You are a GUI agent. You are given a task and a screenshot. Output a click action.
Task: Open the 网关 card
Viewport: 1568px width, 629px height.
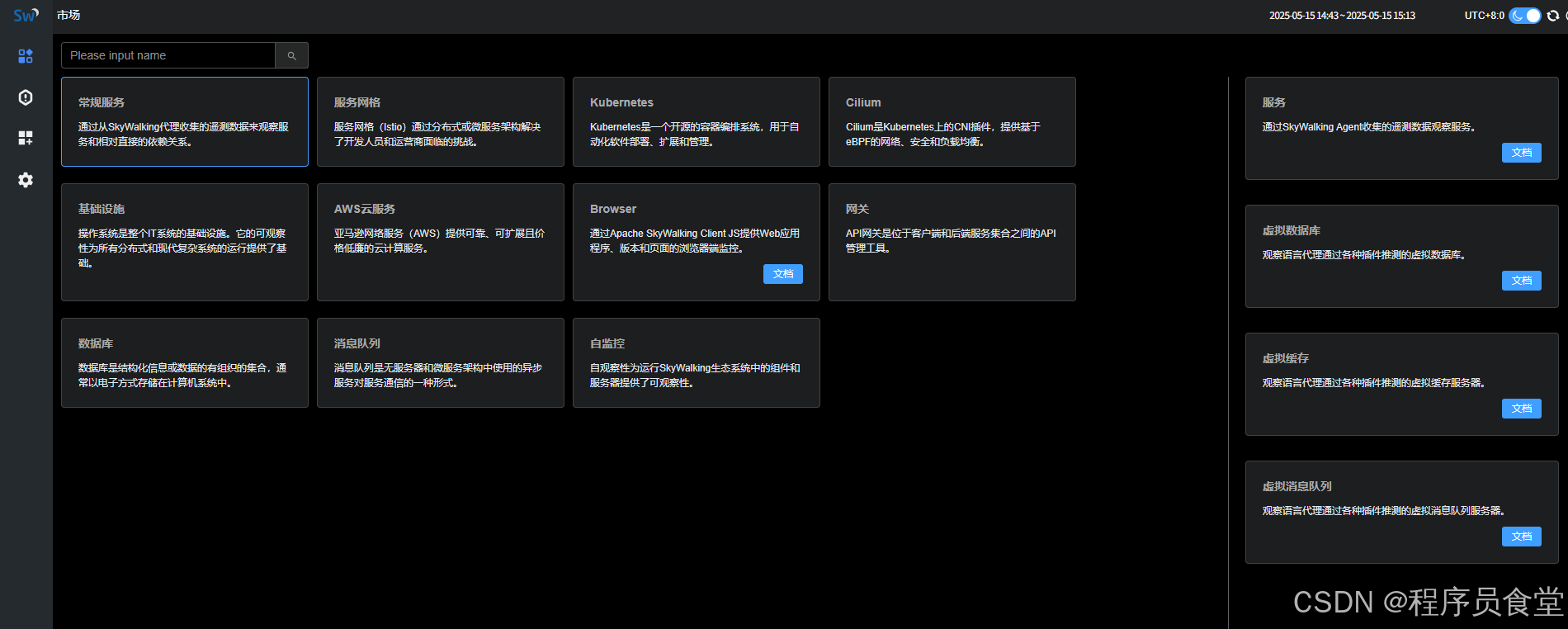[952, 242]
